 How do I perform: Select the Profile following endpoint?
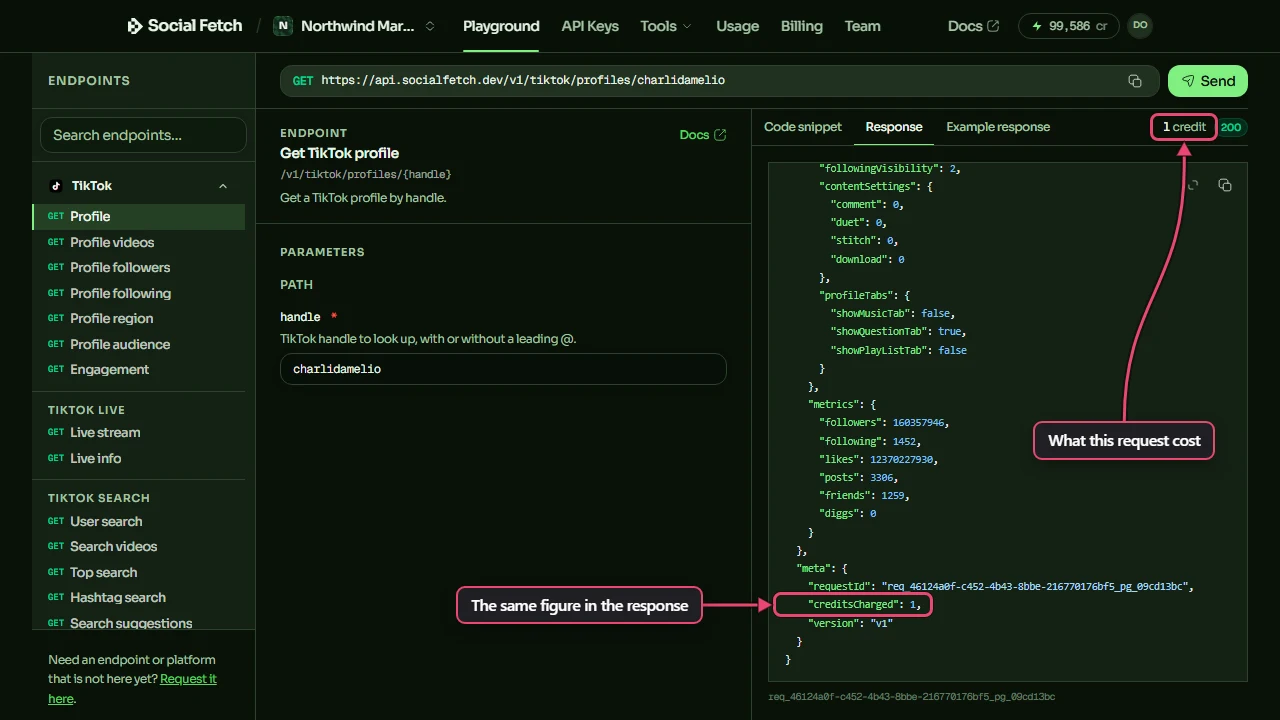pyautogui.click(x=138, y=293)
